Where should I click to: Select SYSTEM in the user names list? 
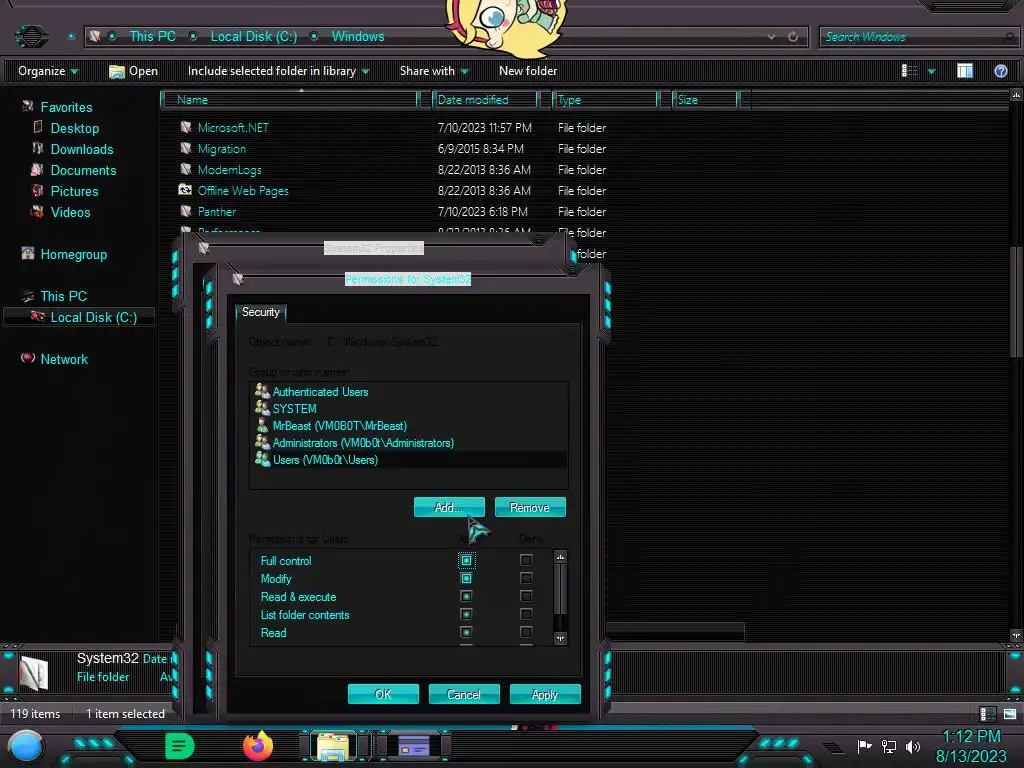coord(409,409)
